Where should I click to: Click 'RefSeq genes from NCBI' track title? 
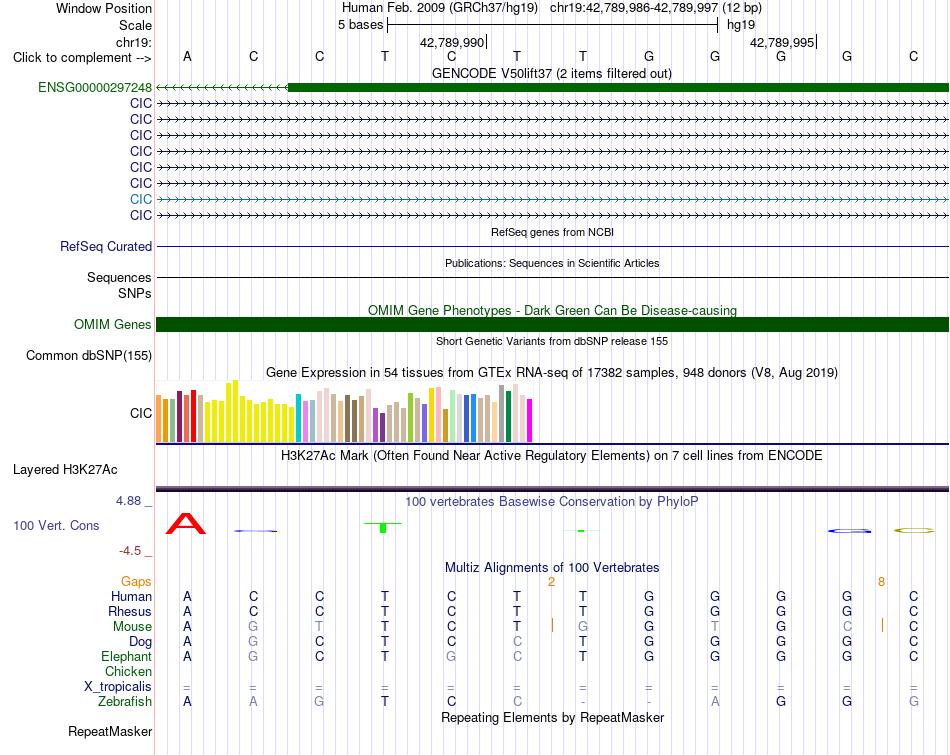[553, 232]
